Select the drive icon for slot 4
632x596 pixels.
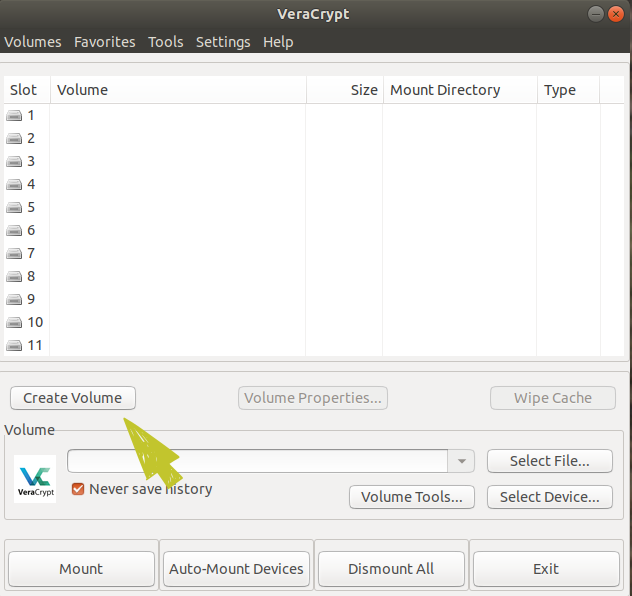[14, 185]
